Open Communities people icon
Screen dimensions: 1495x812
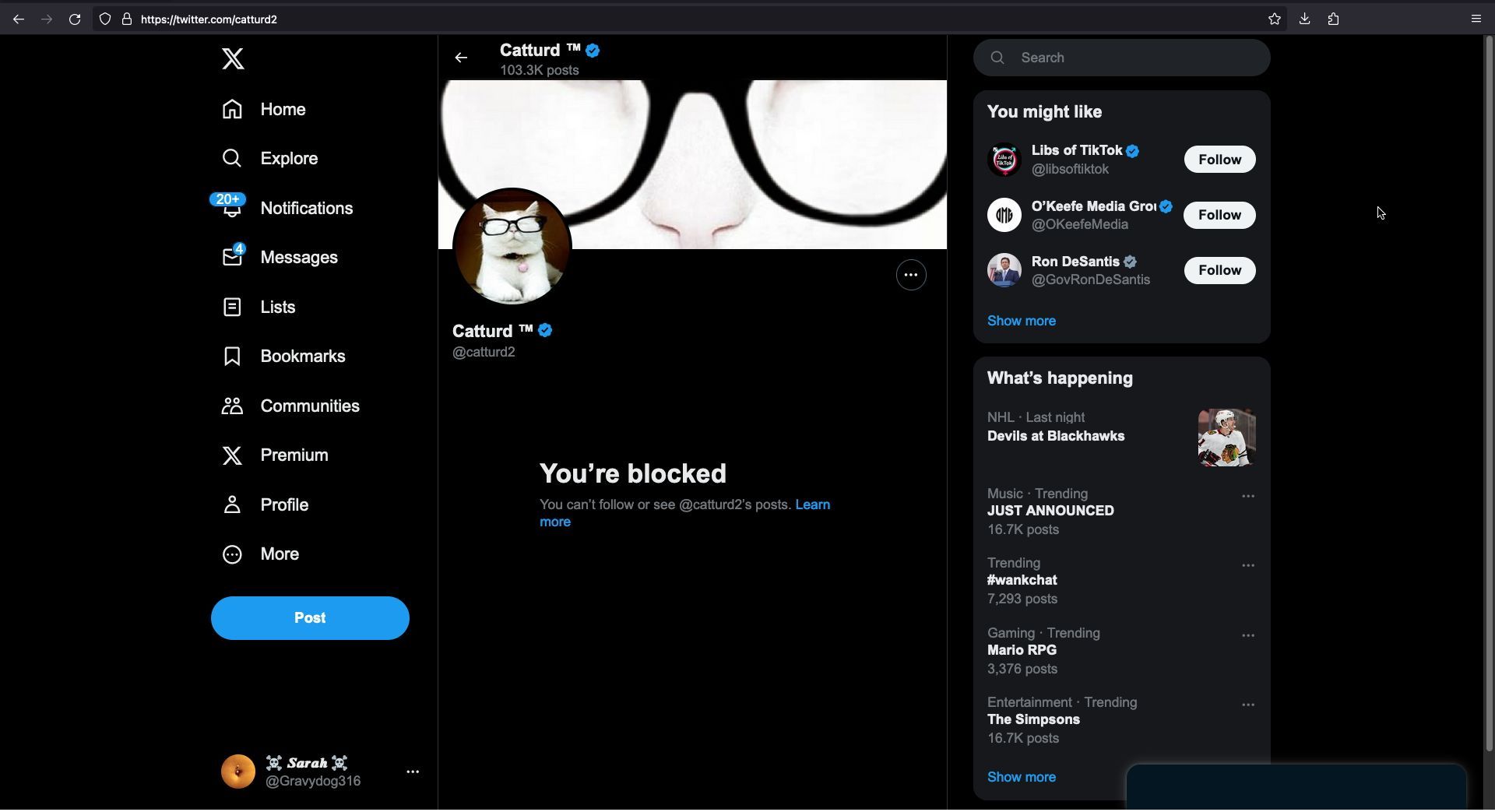pos(232,406)
